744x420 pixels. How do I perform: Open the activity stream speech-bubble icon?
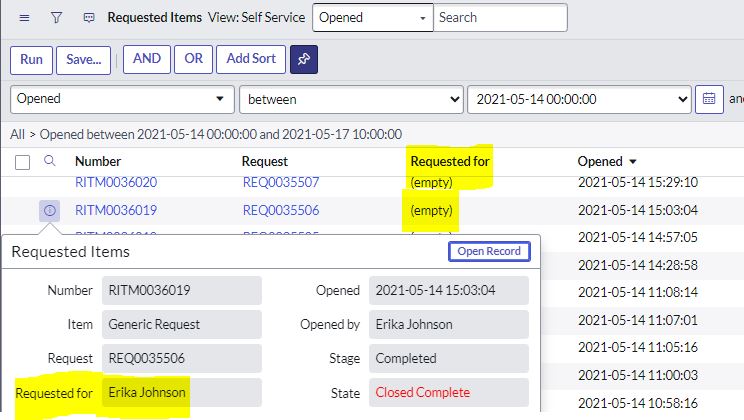[x=89, y=18]
